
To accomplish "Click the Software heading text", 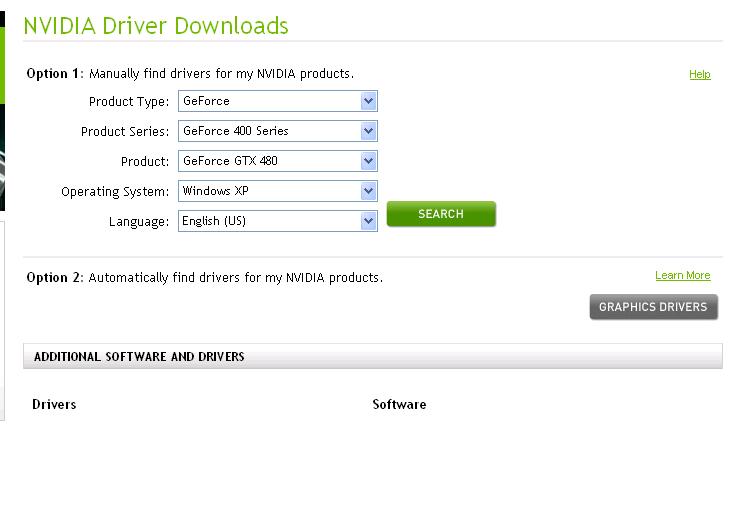I will click(x=399, y=404).
